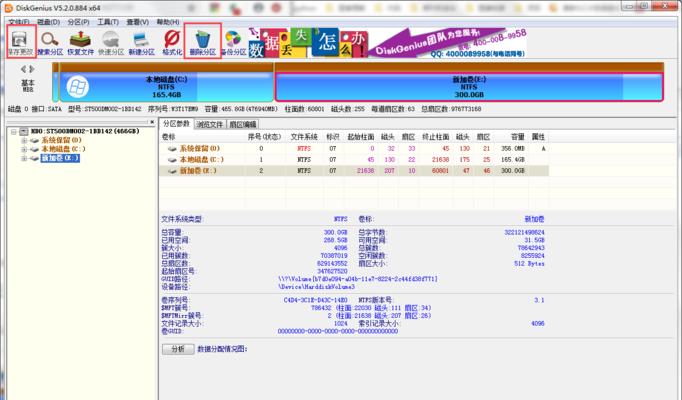
Task: Click the 356.0MB capacity cell
Action: click(512, 149)
